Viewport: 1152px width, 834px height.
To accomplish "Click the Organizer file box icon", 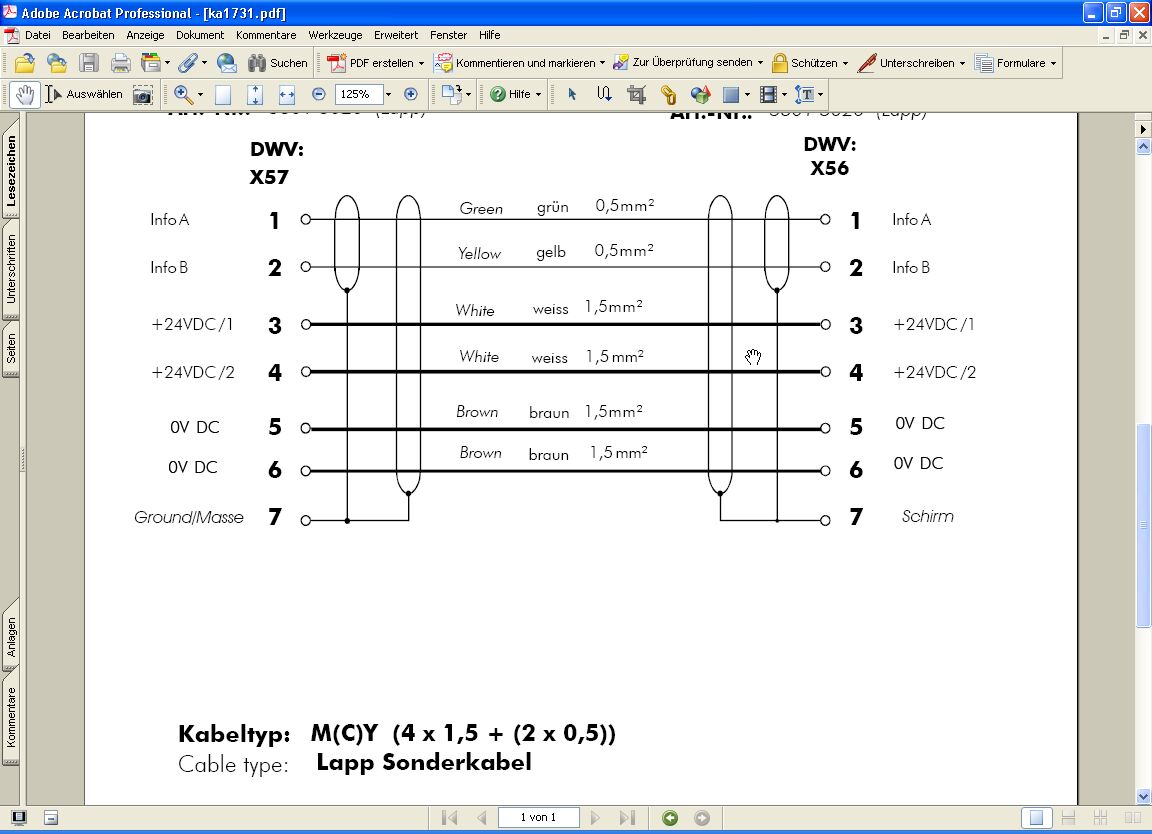I will 151,63.
